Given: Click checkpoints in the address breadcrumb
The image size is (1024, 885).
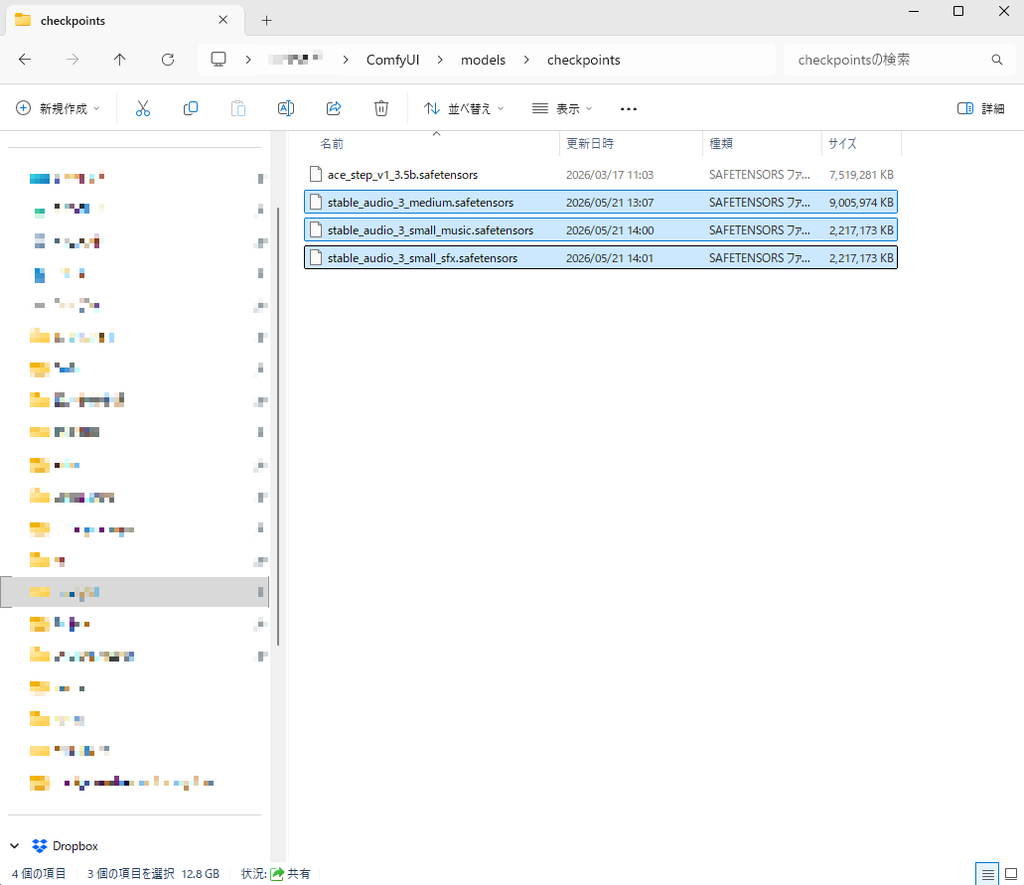Looking at the screenshot, I should 584,60.
